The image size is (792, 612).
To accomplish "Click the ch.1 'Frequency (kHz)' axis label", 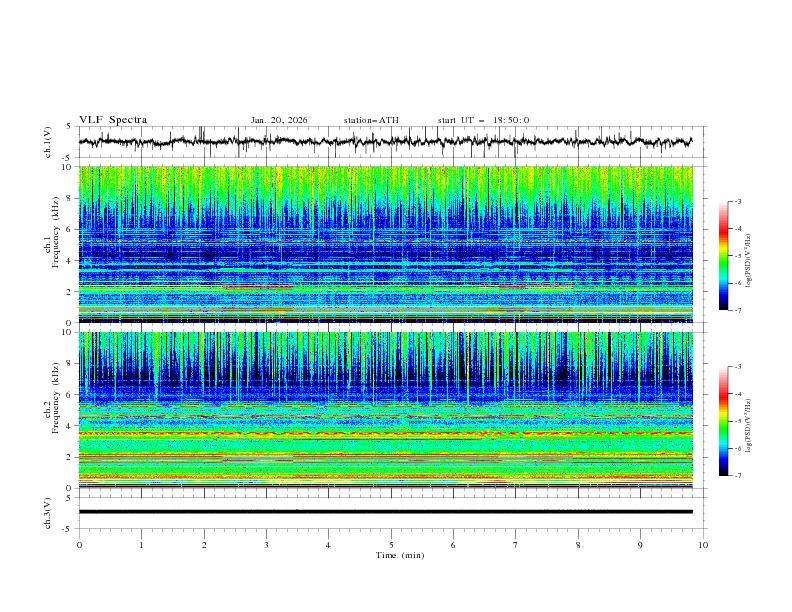I will [56, 230].
